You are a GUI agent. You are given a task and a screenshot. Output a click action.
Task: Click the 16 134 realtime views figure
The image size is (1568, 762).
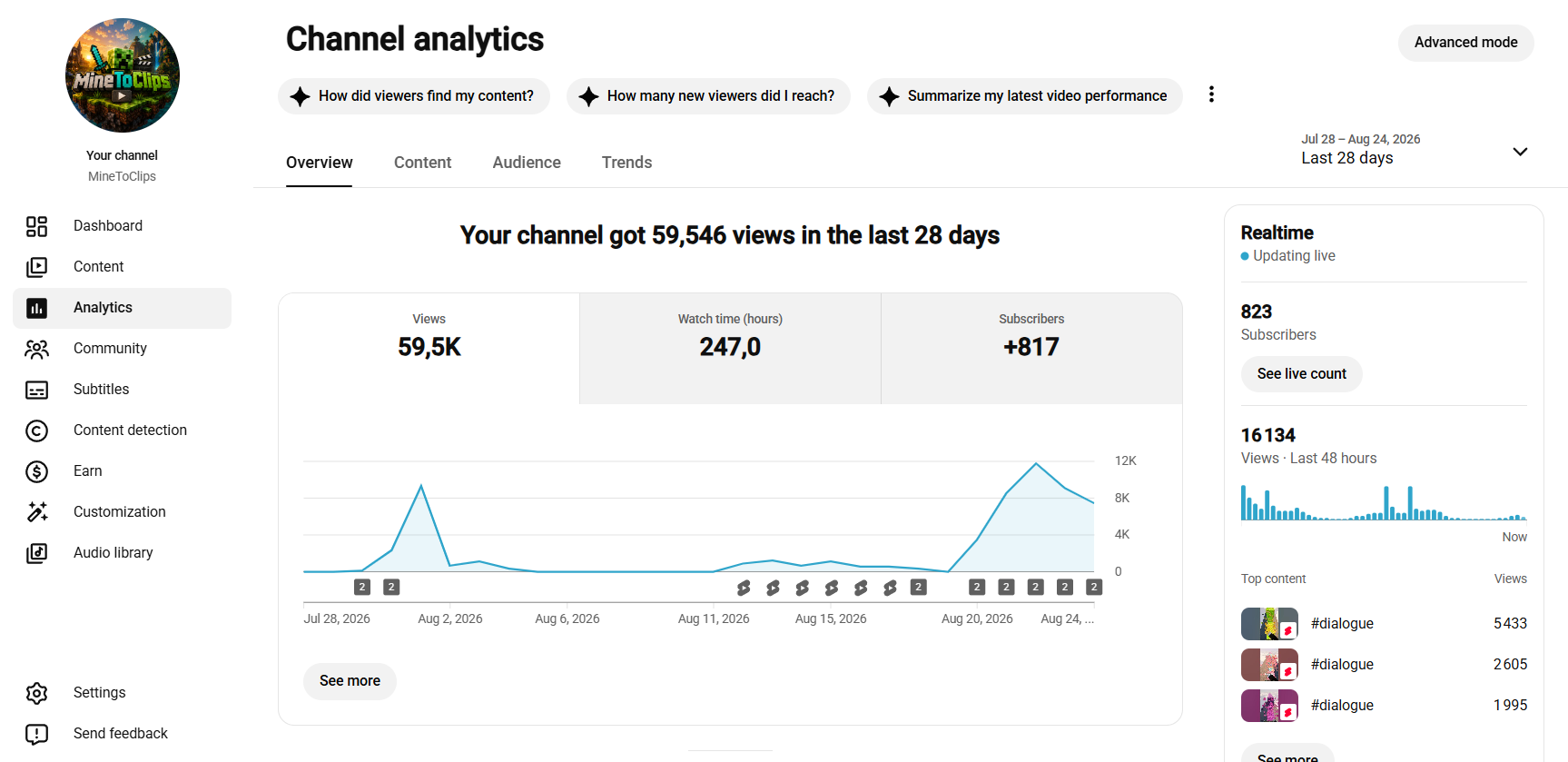click(1268, 435)
